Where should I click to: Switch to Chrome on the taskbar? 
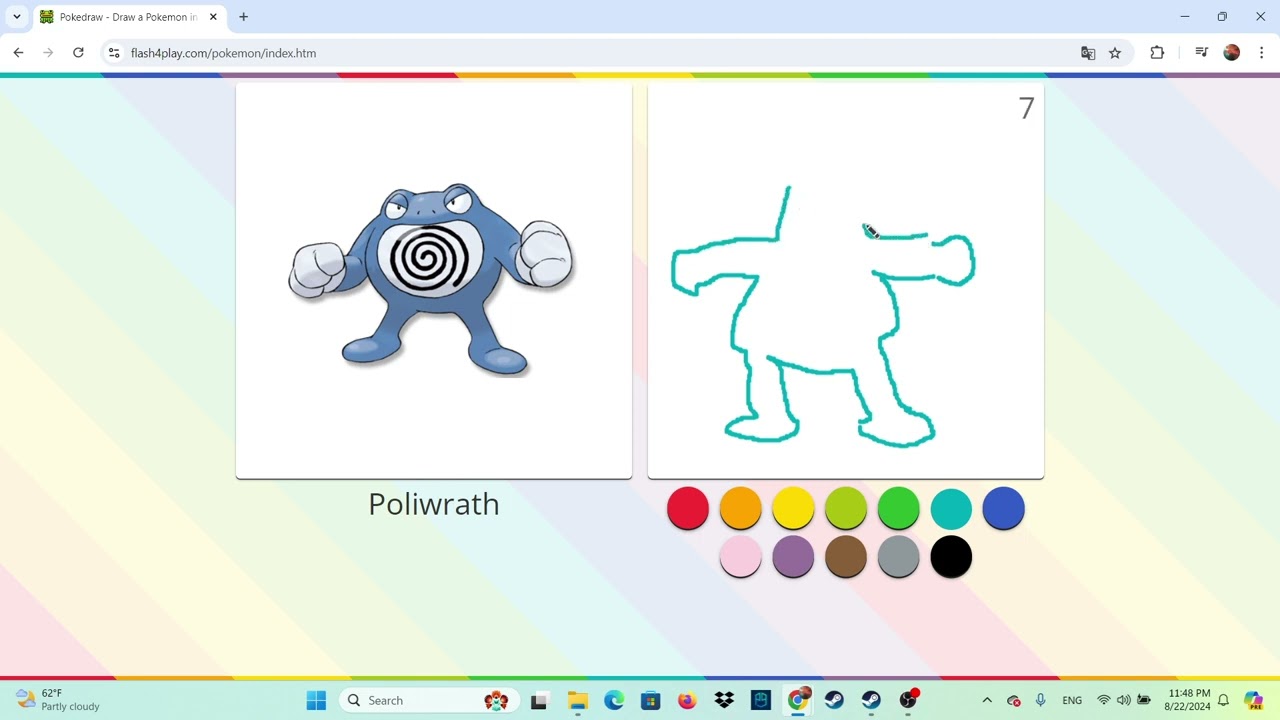798,700
